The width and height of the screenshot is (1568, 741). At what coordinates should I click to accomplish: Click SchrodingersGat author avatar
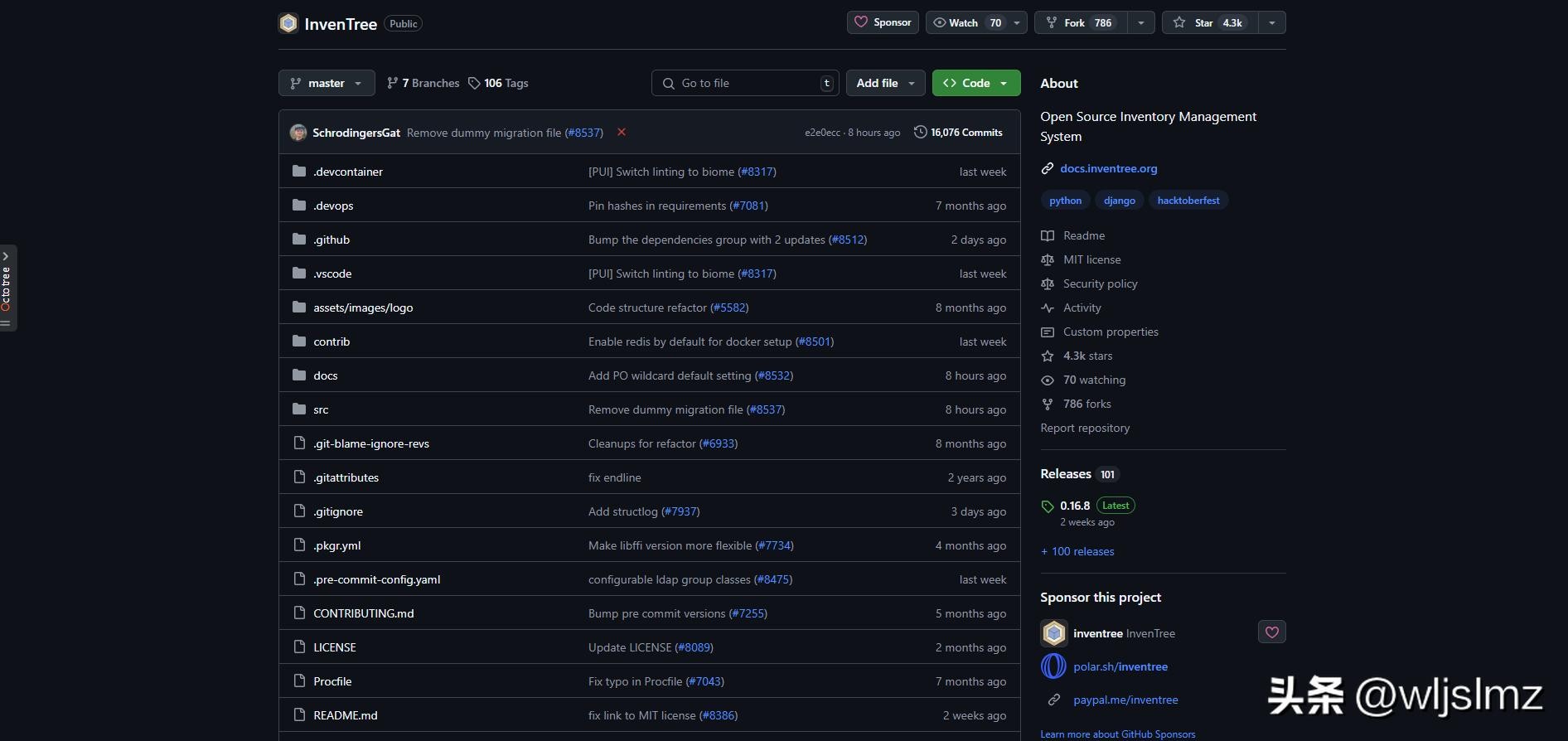pyautogui.click(x=298, y=133)
